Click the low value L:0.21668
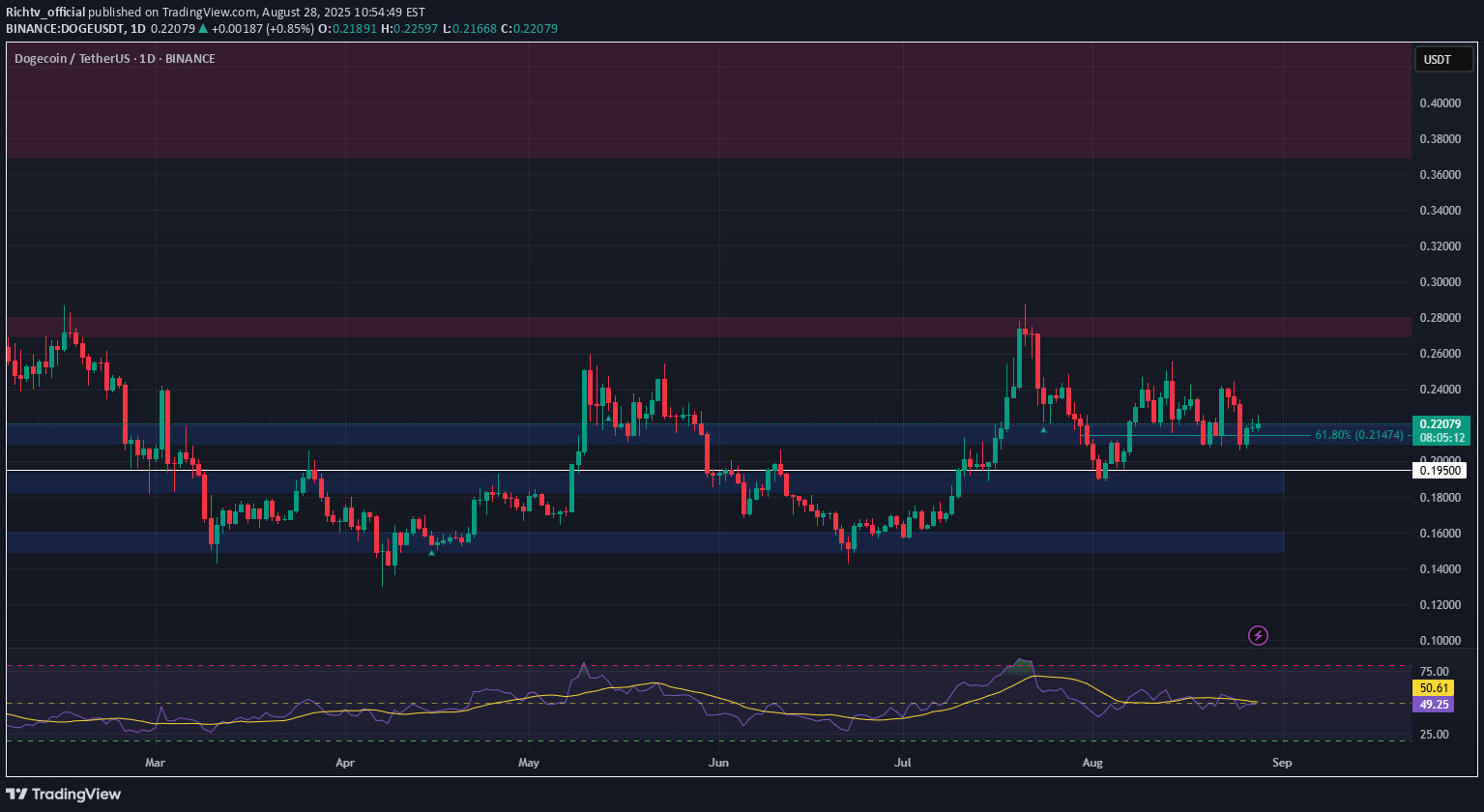This screenshot has height=812, width=1484. point(469,29)
